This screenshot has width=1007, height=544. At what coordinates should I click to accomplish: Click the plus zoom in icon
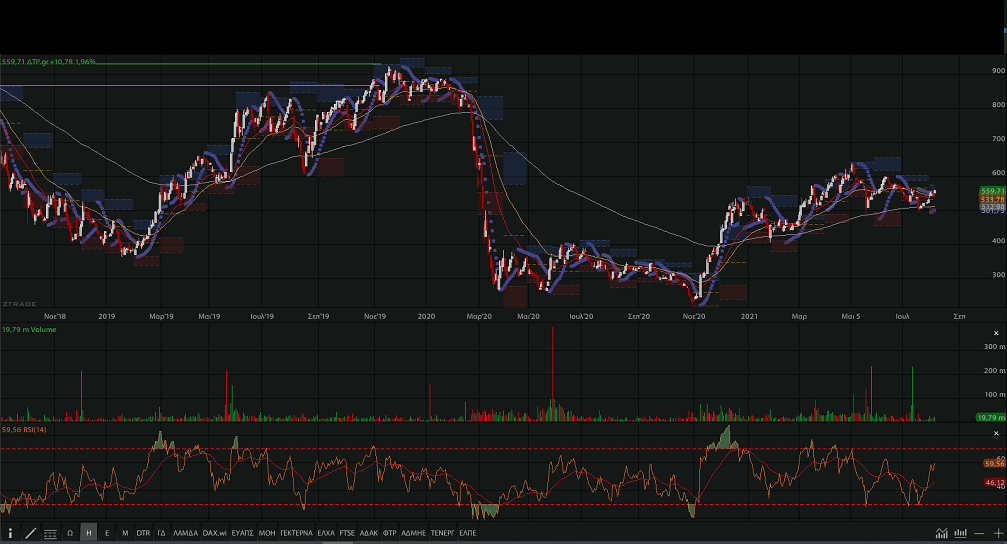[x=997, y=533]
